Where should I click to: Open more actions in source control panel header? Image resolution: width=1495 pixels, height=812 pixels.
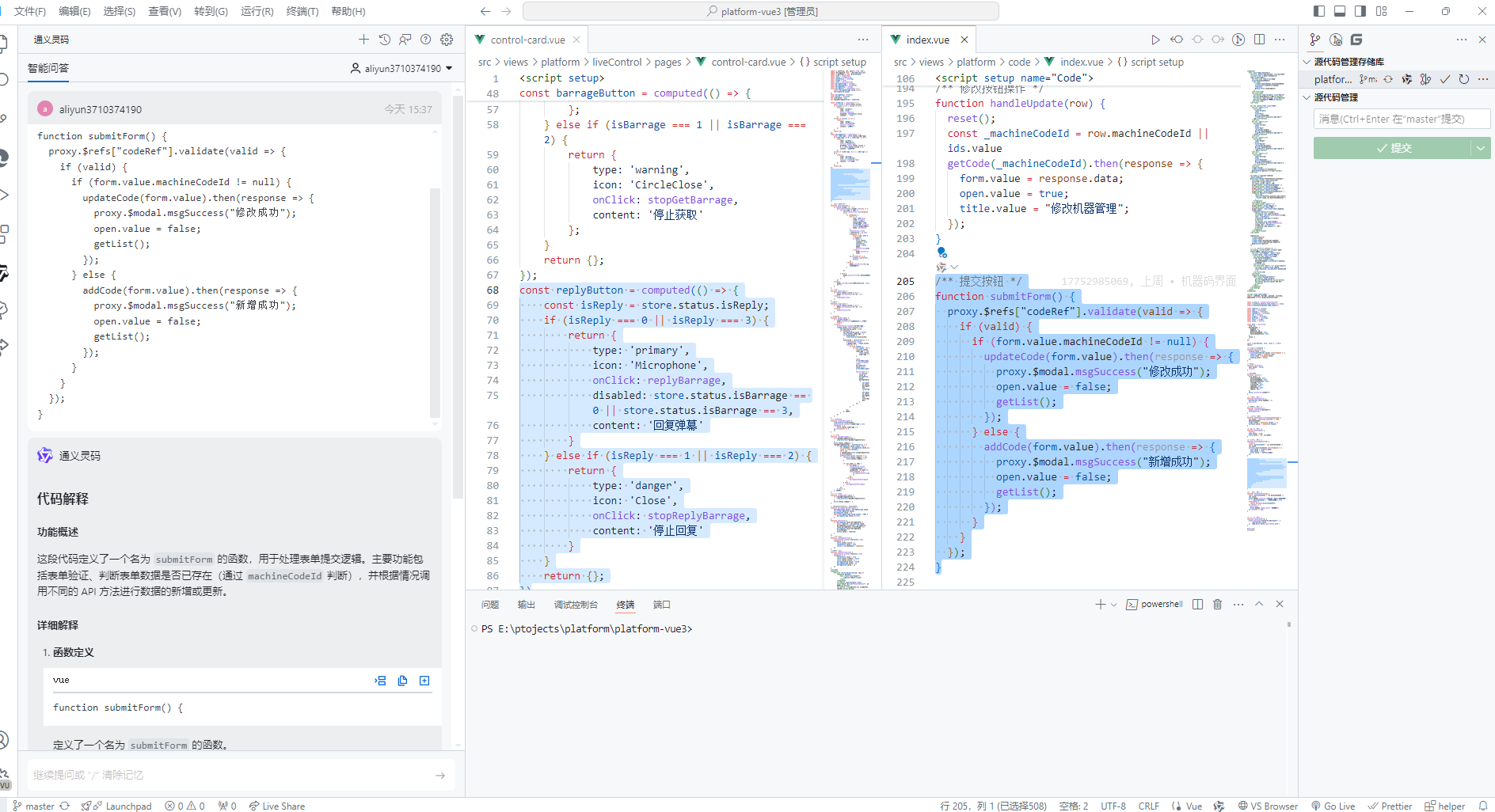point(1462,40)
